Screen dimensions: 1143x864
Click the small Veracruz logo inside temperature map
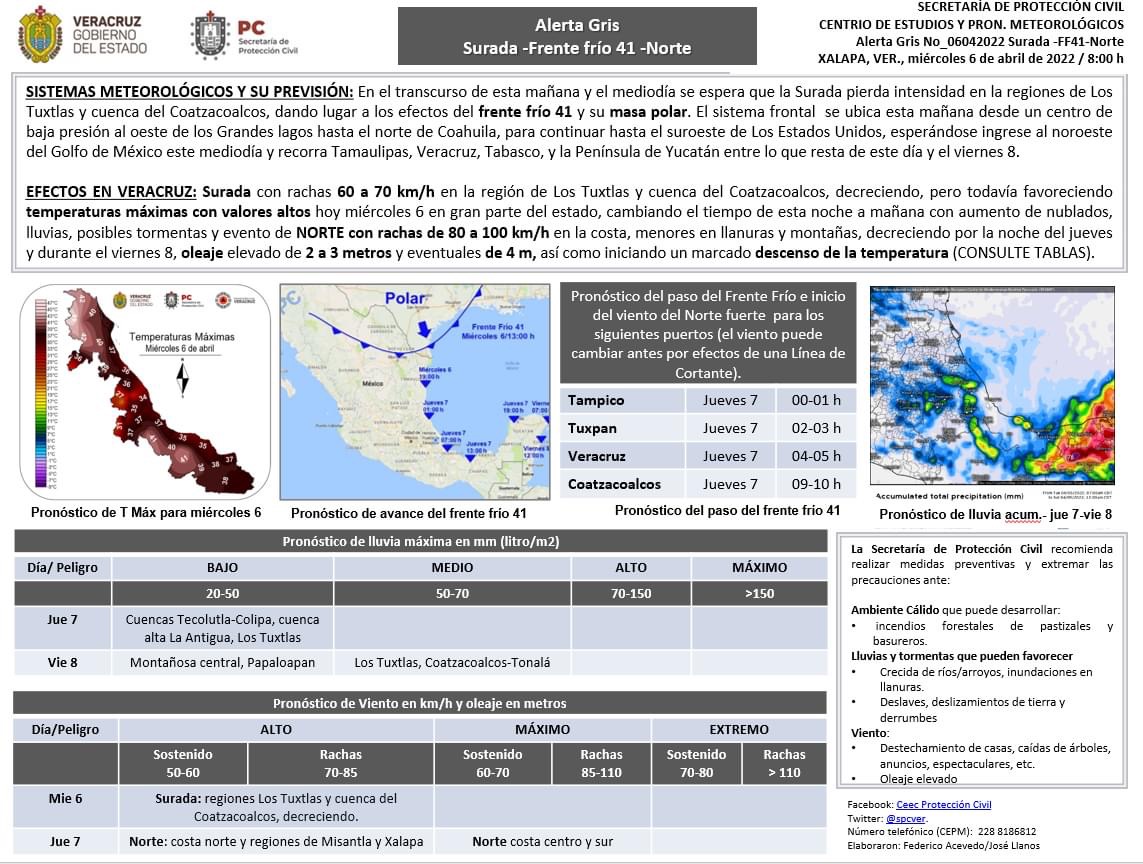120,300
